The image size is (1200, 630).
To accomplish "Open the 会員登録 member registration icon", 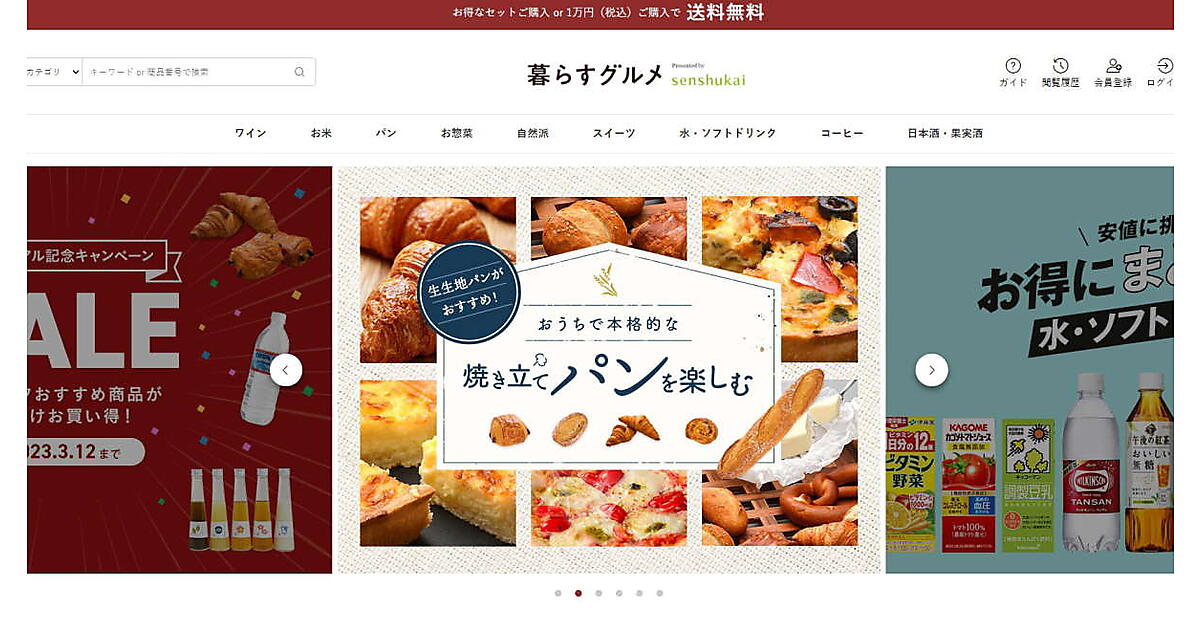I will point(1113,72).
